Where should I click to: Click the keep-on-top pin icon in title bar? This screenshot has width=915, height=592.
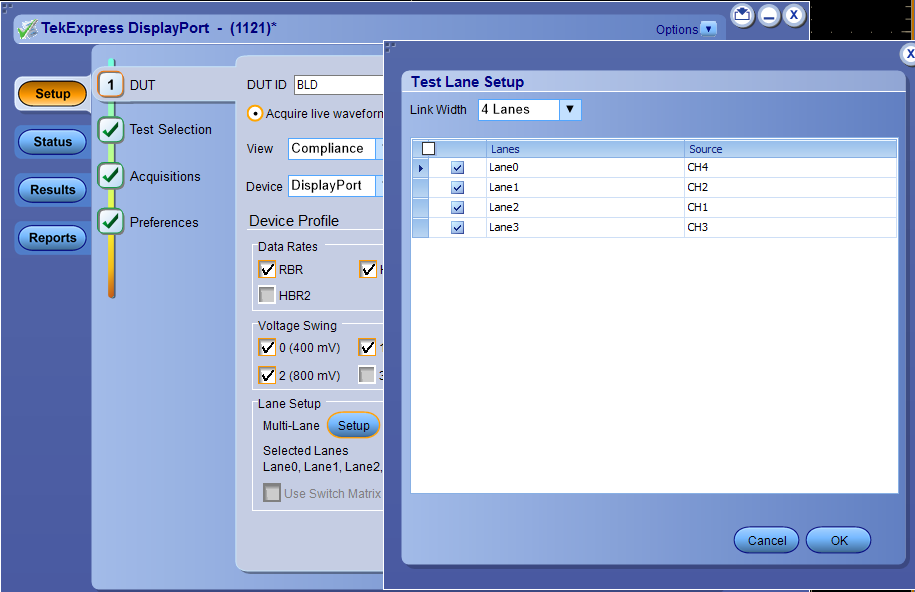[742, 16]
